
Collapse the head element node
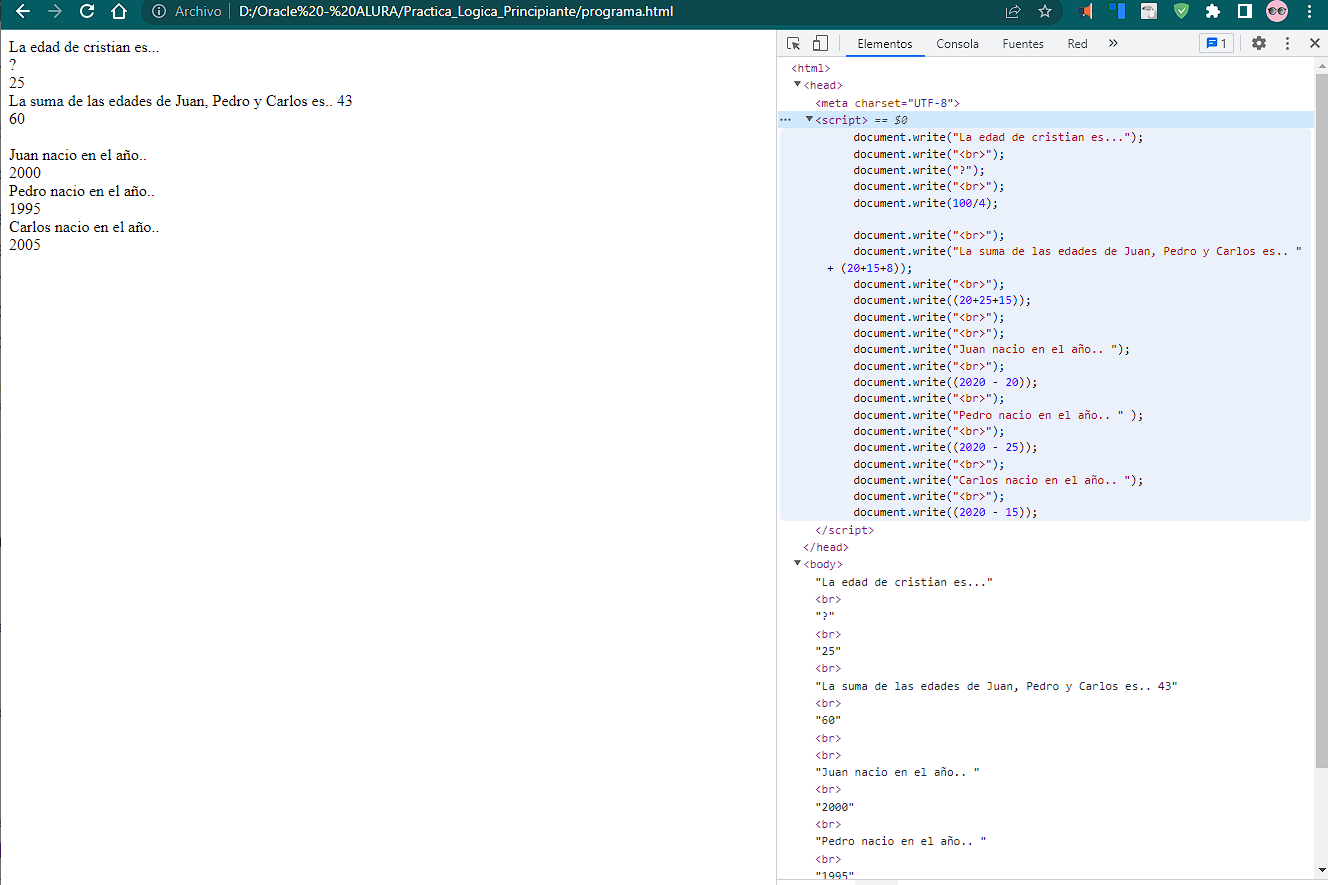point(798,85)
